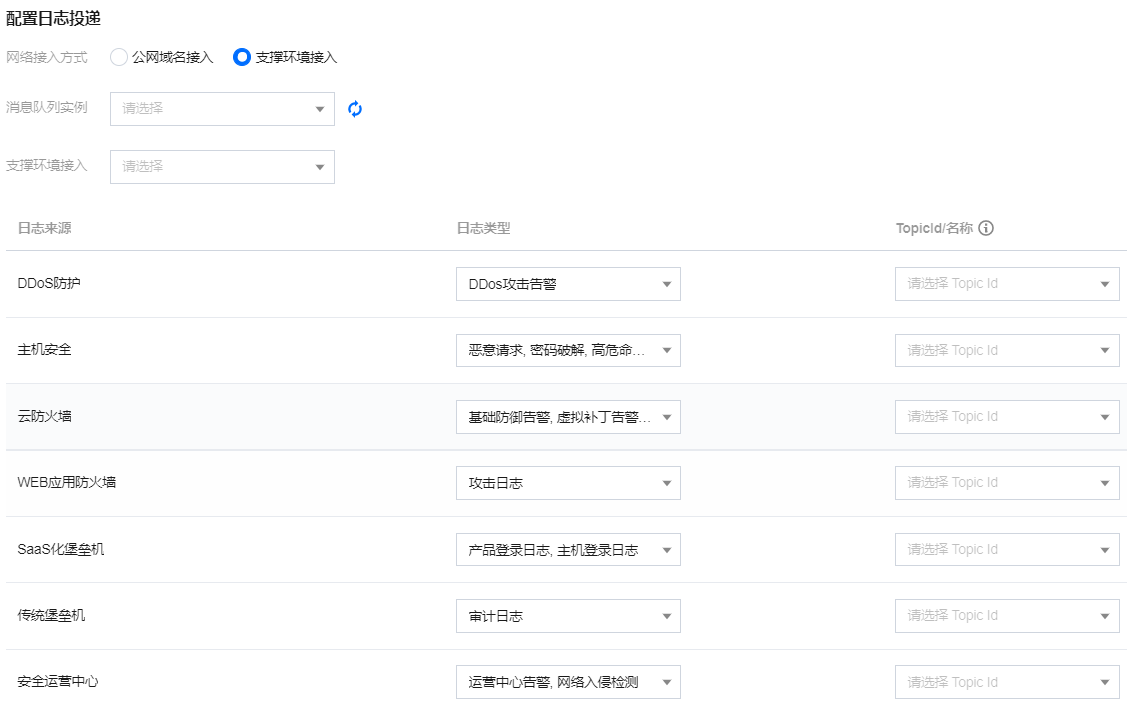1127x705 pixels.
Task: Show info tooltip for TopicId/名称
Action: click(986, 229)
